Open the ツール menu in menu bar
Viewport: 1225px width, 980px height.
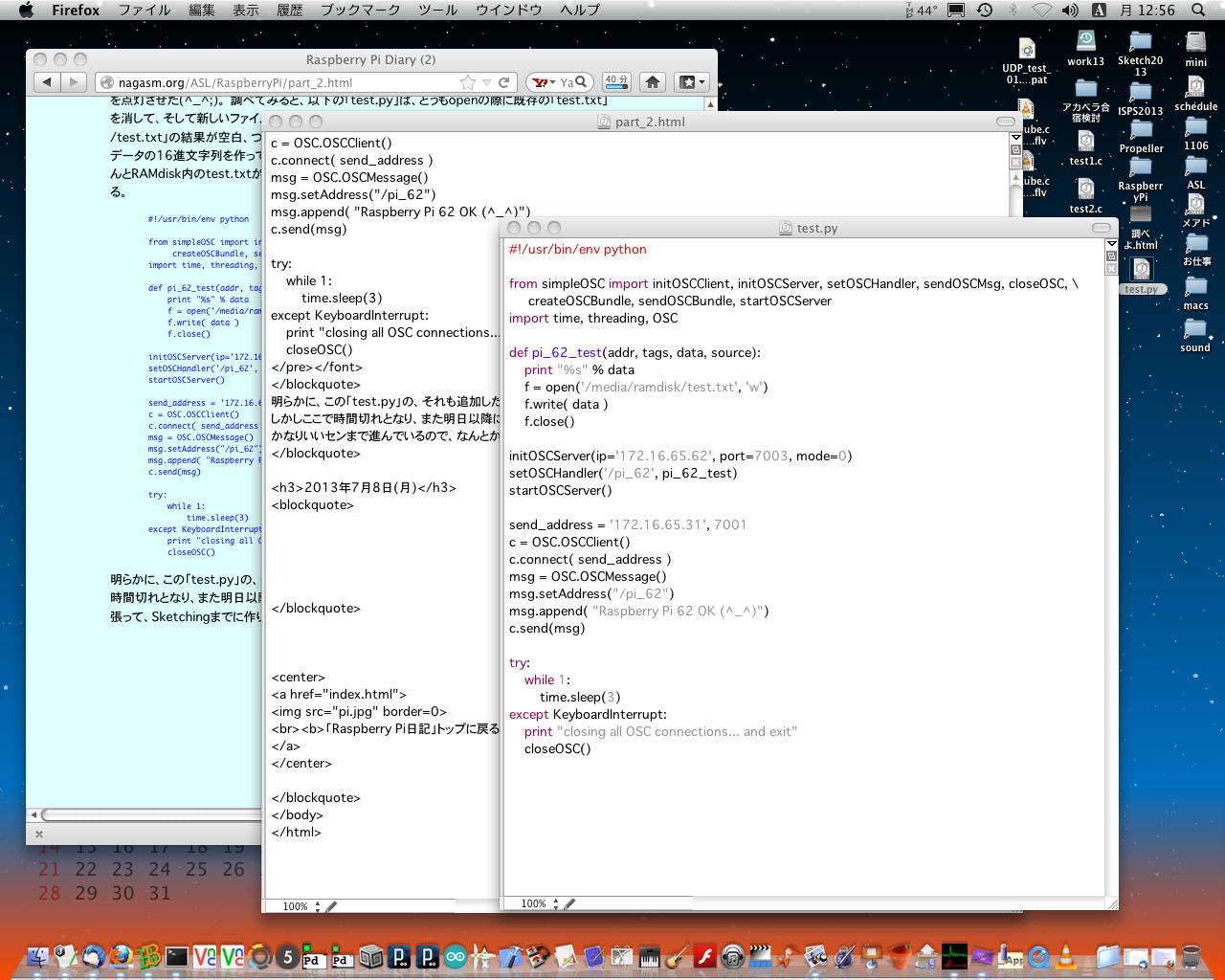[437, 10]
